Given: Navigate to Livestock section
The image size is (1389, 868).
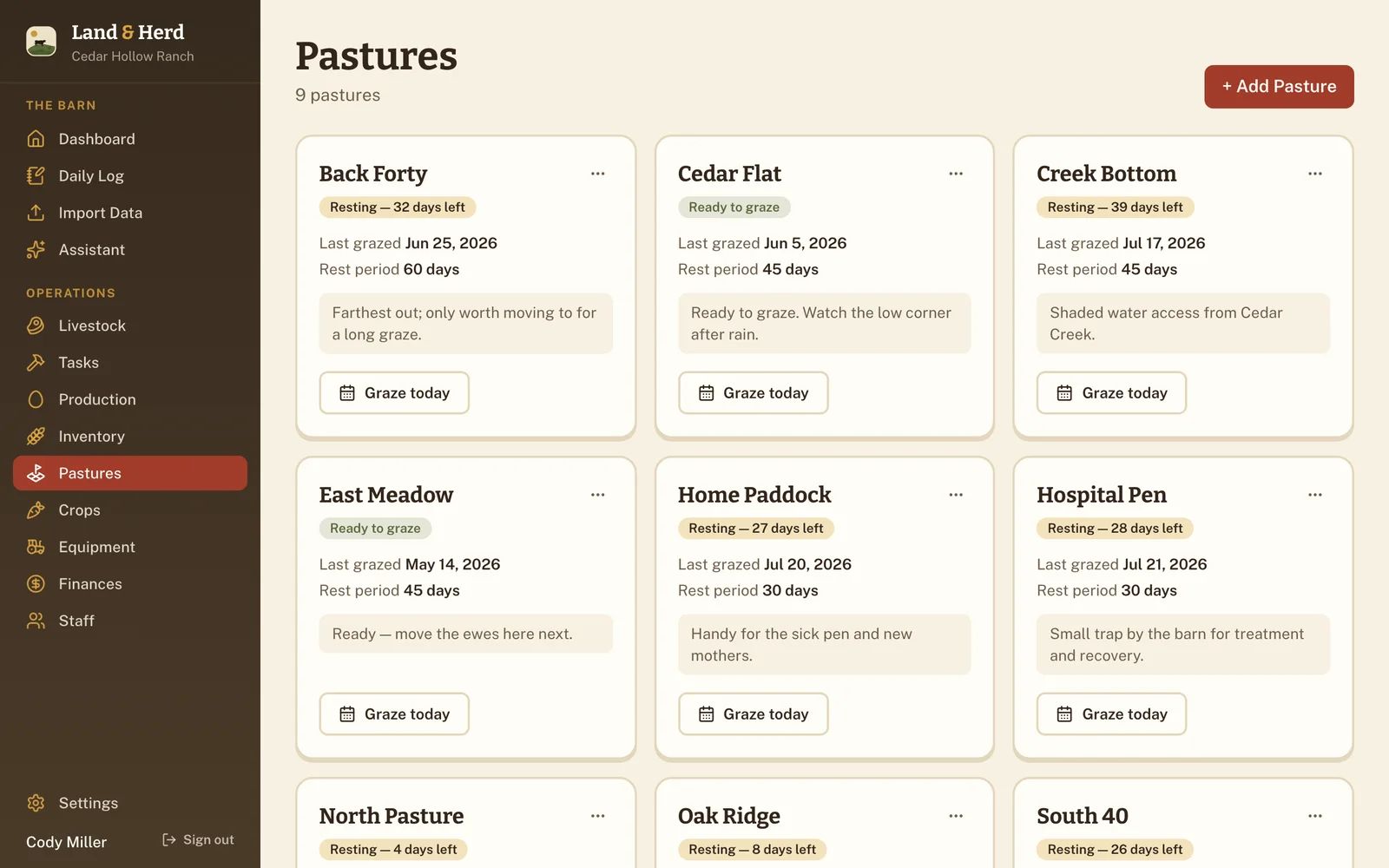Looking at the screenshot, I should pyautogui.click(x=130, y=325).
